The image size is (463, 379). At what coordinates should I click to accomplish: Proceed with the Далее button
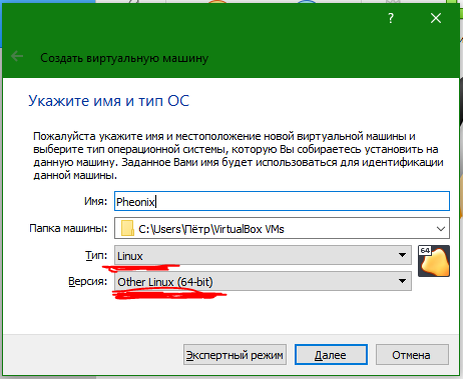(331, 355)
